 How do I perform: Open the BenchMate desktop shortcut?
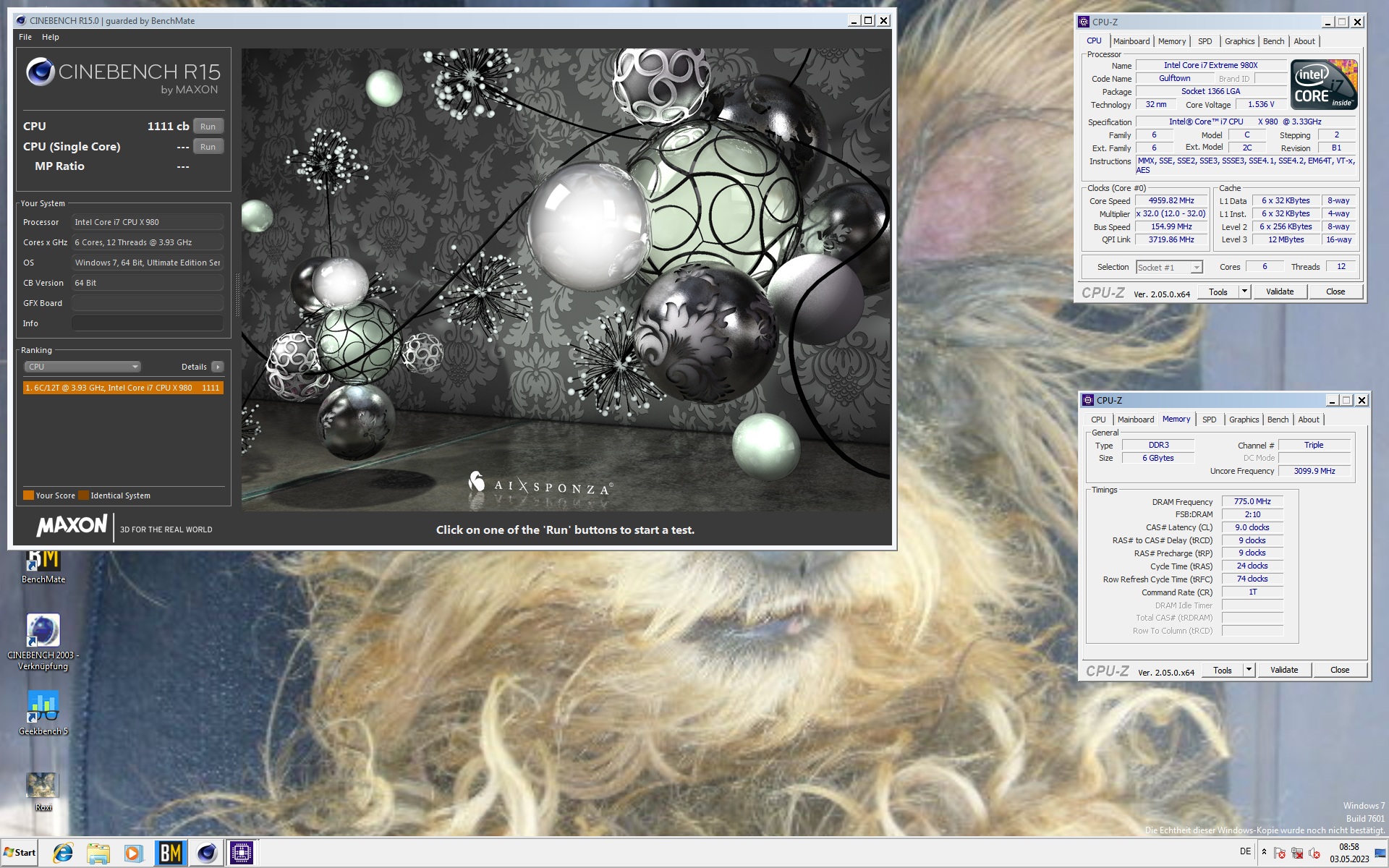tap(43, 566)
